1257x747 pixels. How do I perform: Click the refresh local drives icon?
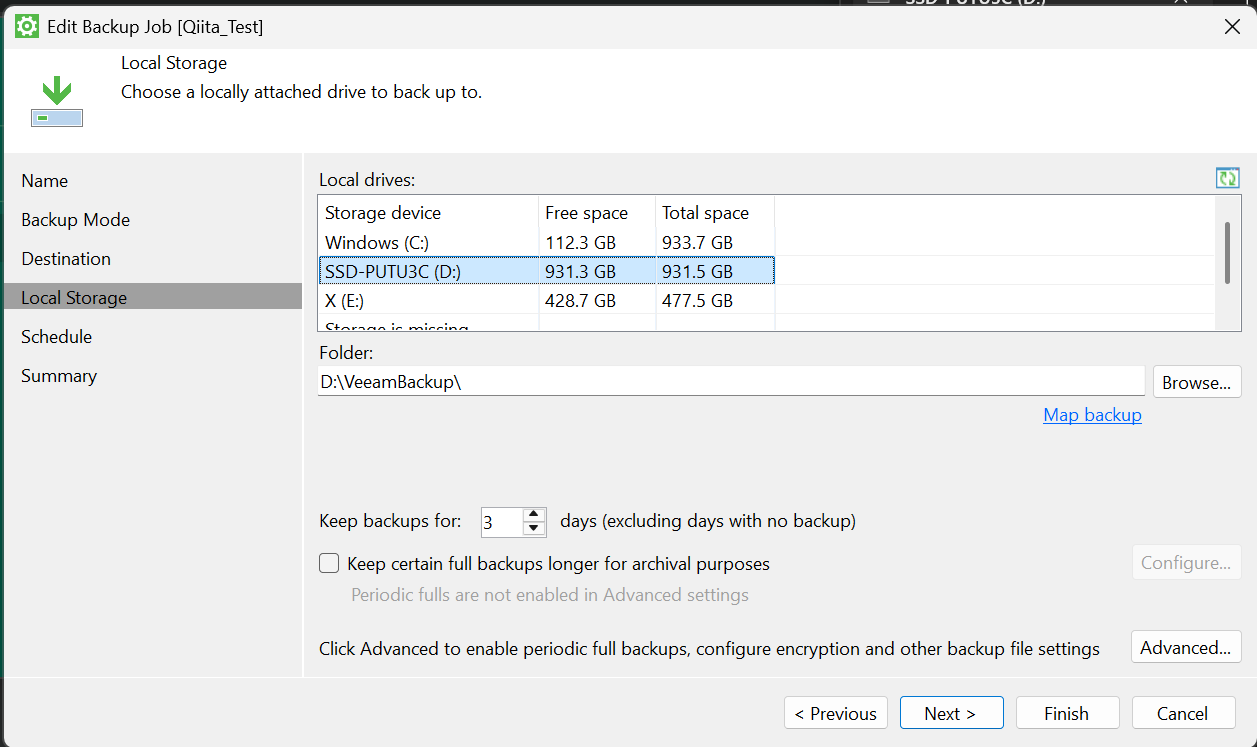pos(1228,178)
